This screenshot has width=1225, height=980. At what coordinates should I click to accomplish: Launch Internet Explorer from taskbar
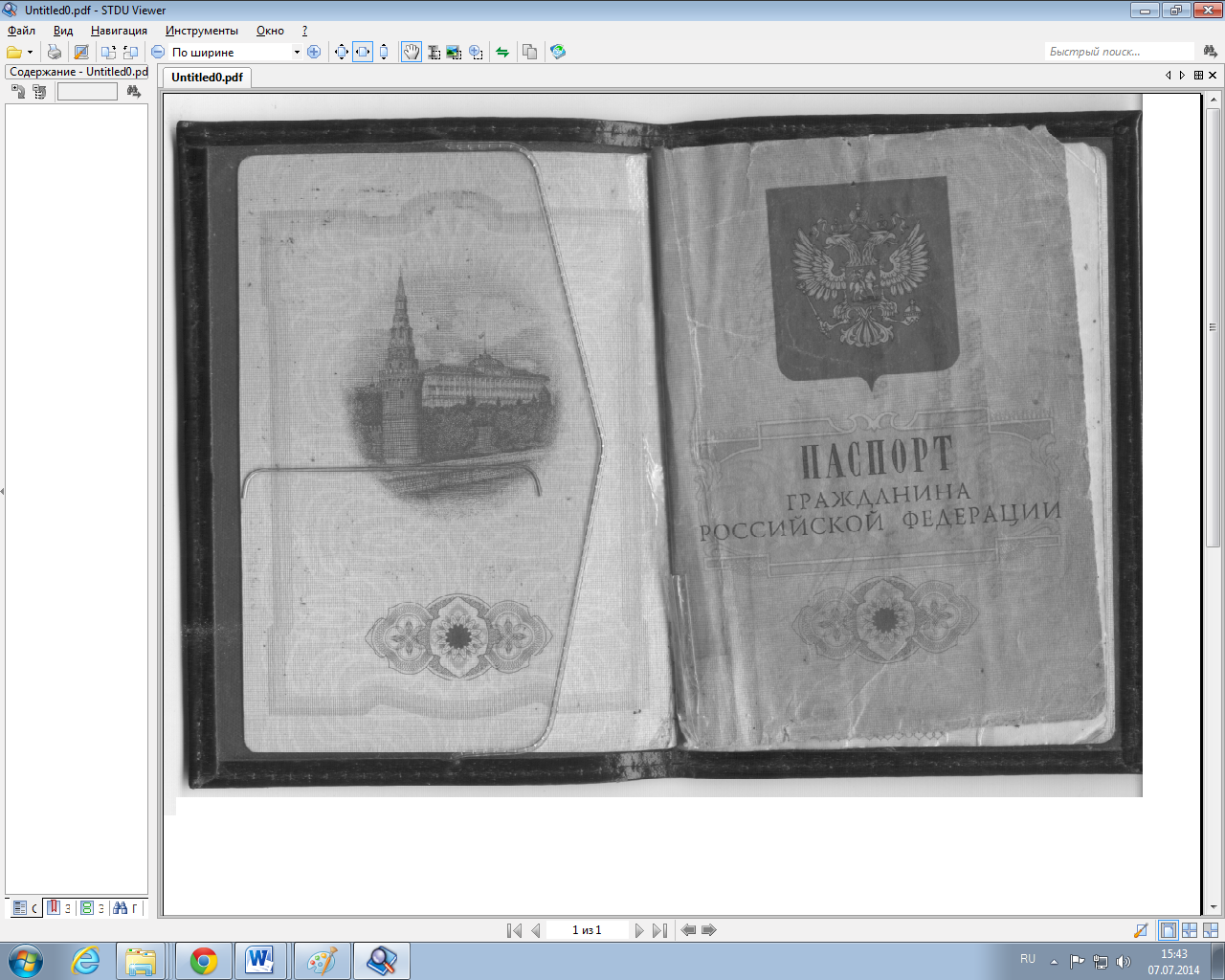coord(86,961)
